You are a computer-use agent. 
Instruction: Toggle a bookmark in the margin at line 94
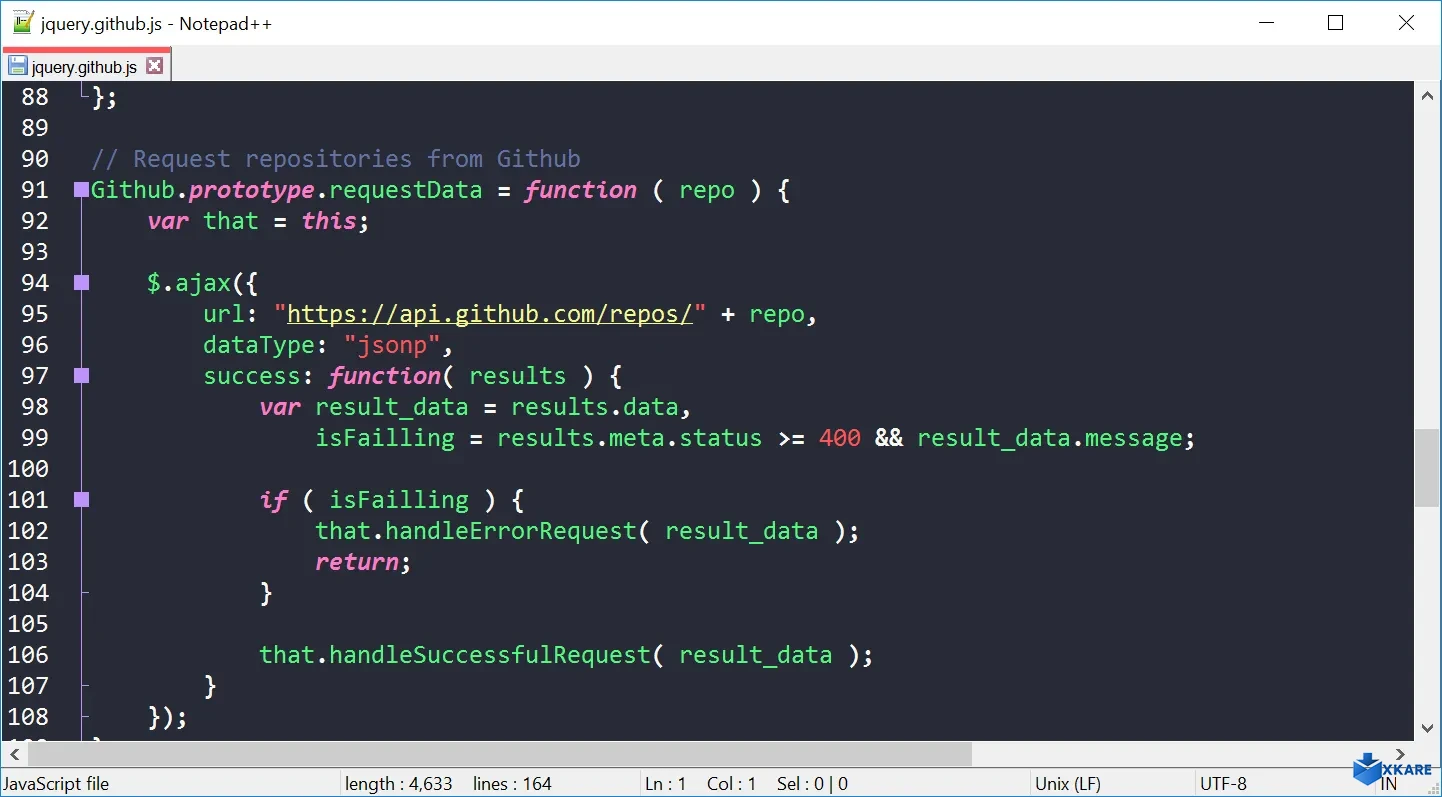(81, 282)
